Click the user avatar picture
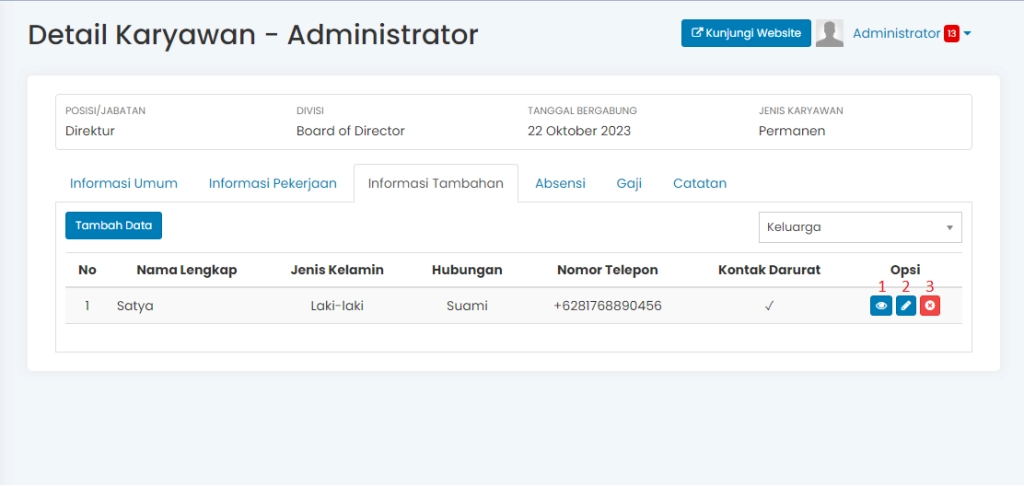 coord(829,33)
